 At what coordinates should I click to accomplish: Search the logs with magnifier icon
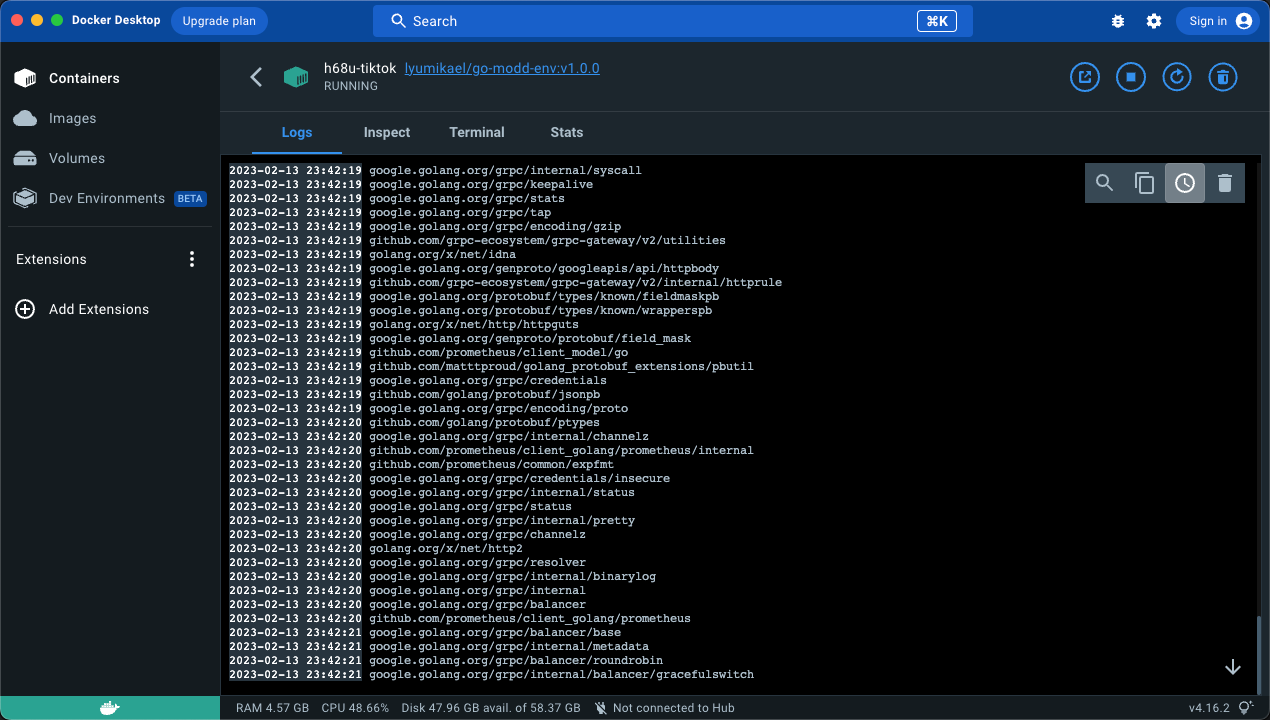coord(1105,183)
